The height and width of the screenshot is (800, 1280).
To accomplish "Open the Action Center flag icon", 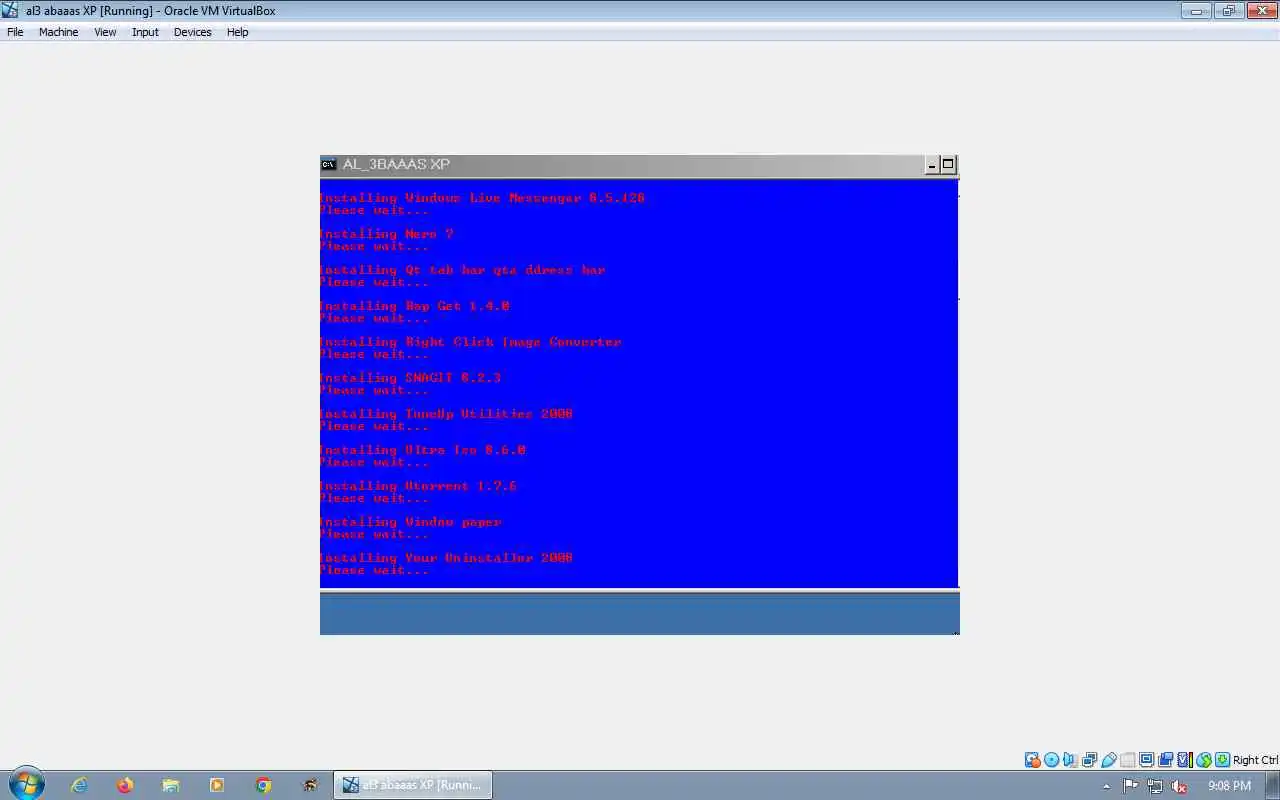I will point(1130,786).
